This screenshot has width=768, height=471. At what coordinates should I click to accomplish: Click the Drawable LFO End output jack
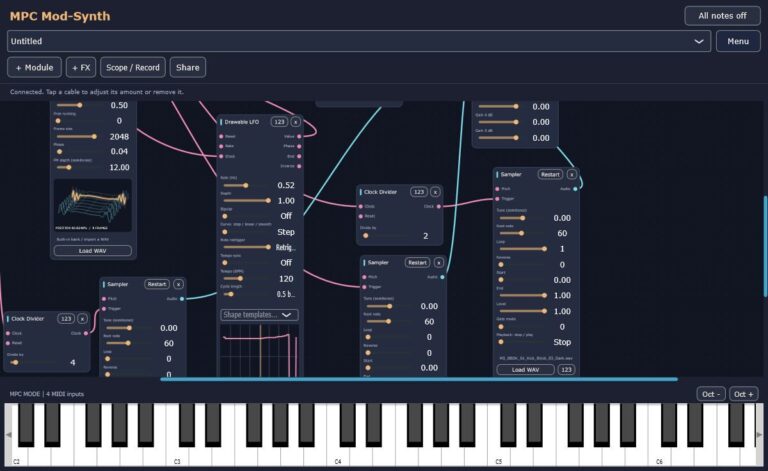pos(299,156)
